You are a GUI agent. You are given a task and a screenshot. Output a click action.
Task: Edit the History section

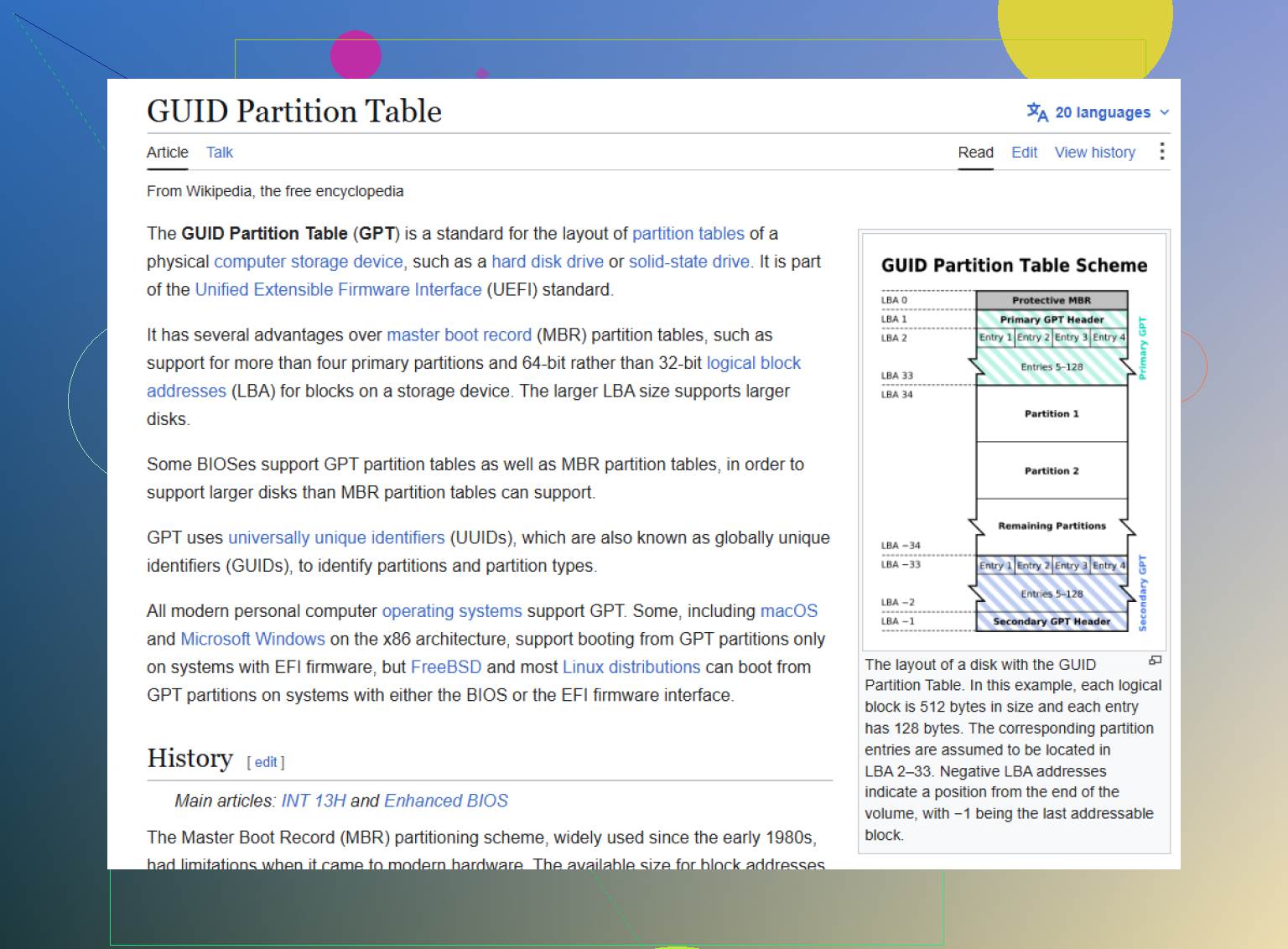pyautogui.click(x=266, y=762)
